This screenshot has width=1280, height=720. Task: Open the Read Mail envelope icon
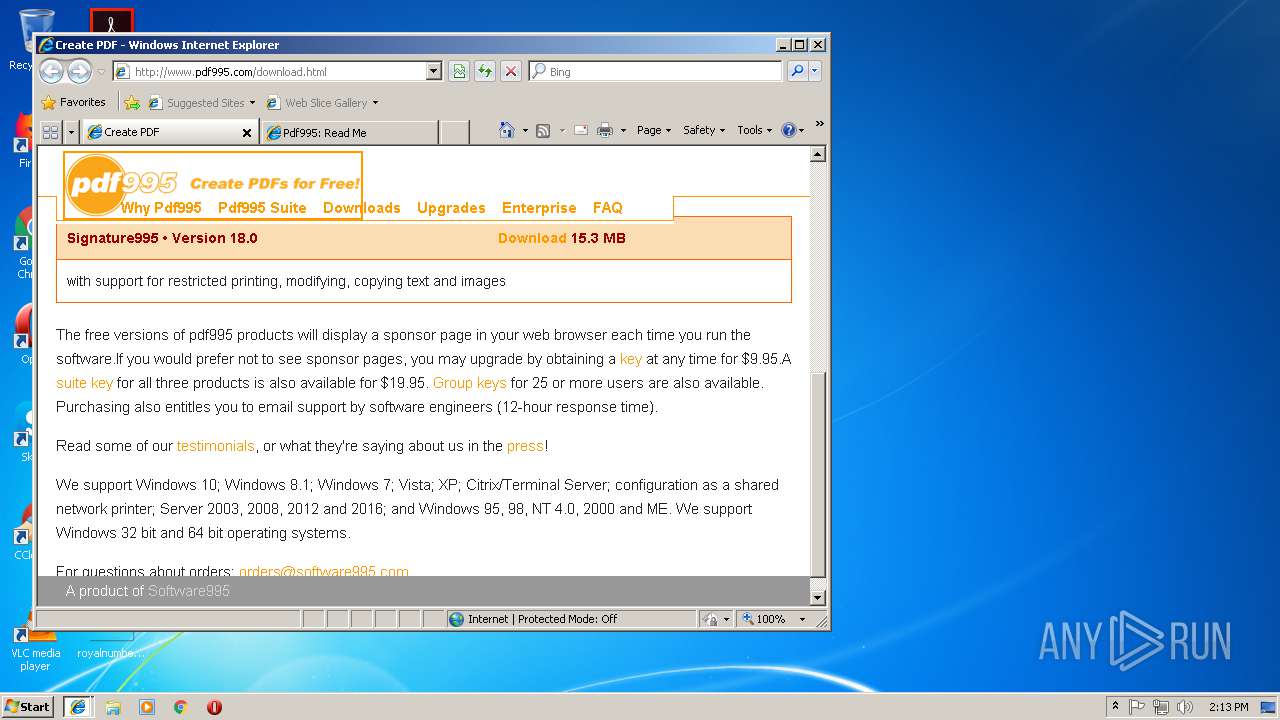[580, 130]
